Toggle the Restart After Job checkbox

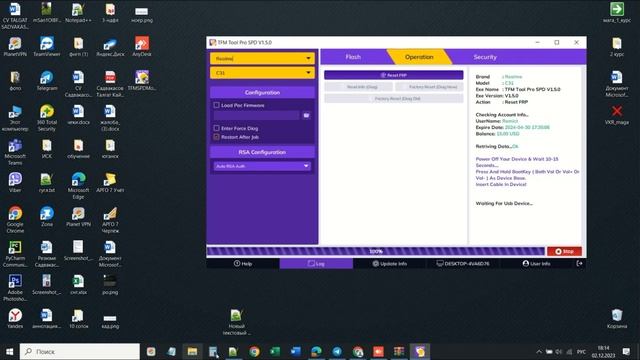click(x=216, y=137)
